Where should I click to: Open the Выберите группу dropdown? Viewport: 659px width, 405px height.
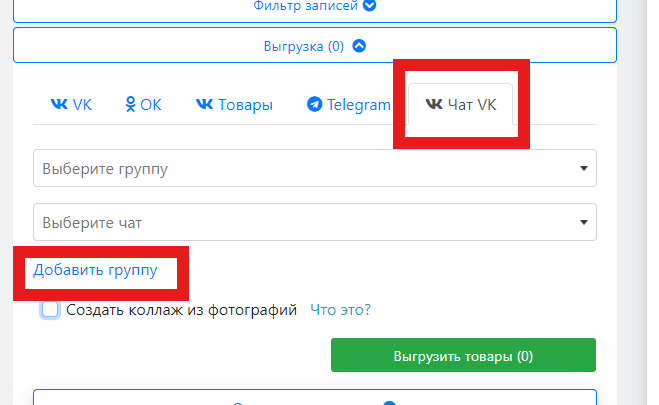click(300, 168)
